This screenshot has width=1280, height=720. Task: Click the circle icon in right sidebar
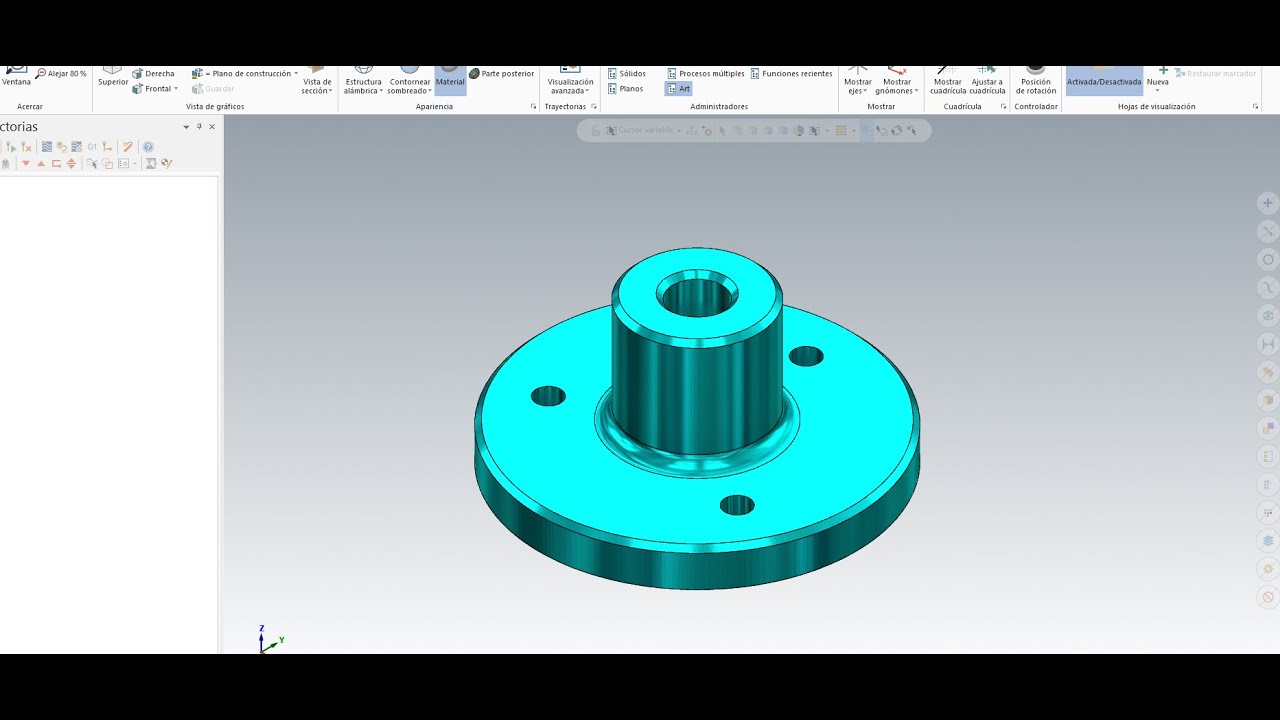point(1268,259)
